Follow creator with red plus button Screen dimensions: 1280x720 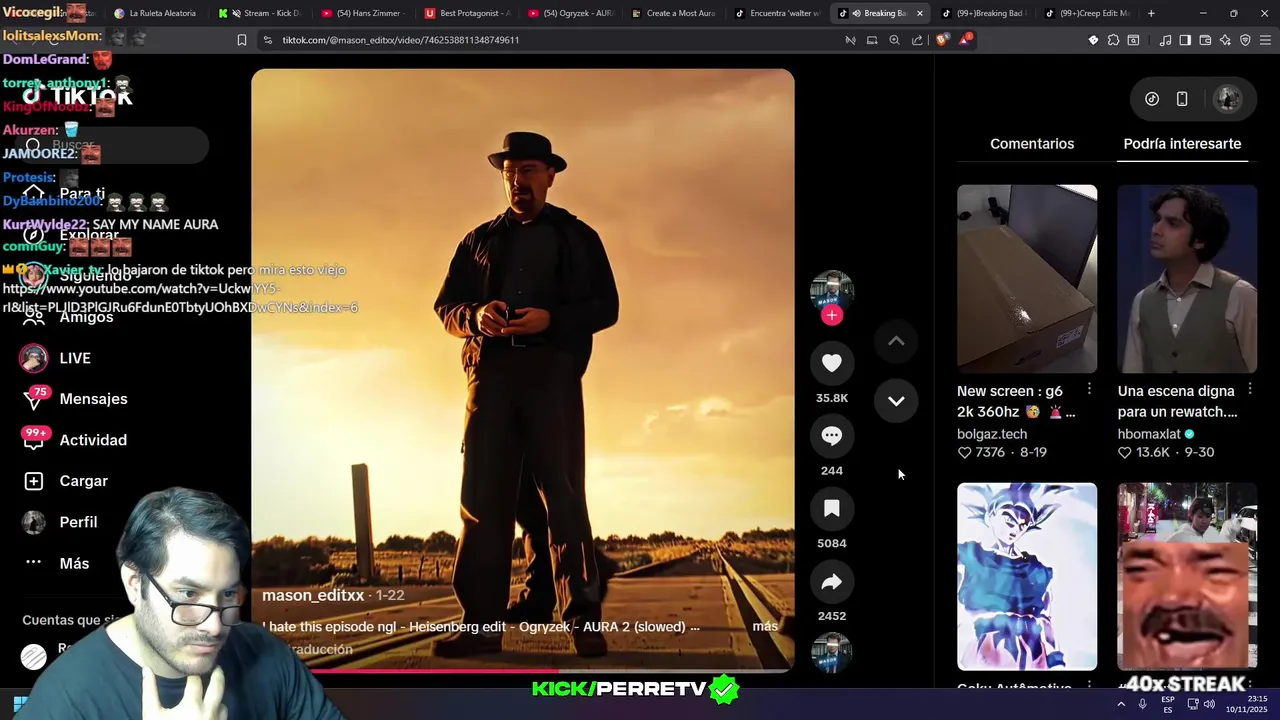(831, 315)
